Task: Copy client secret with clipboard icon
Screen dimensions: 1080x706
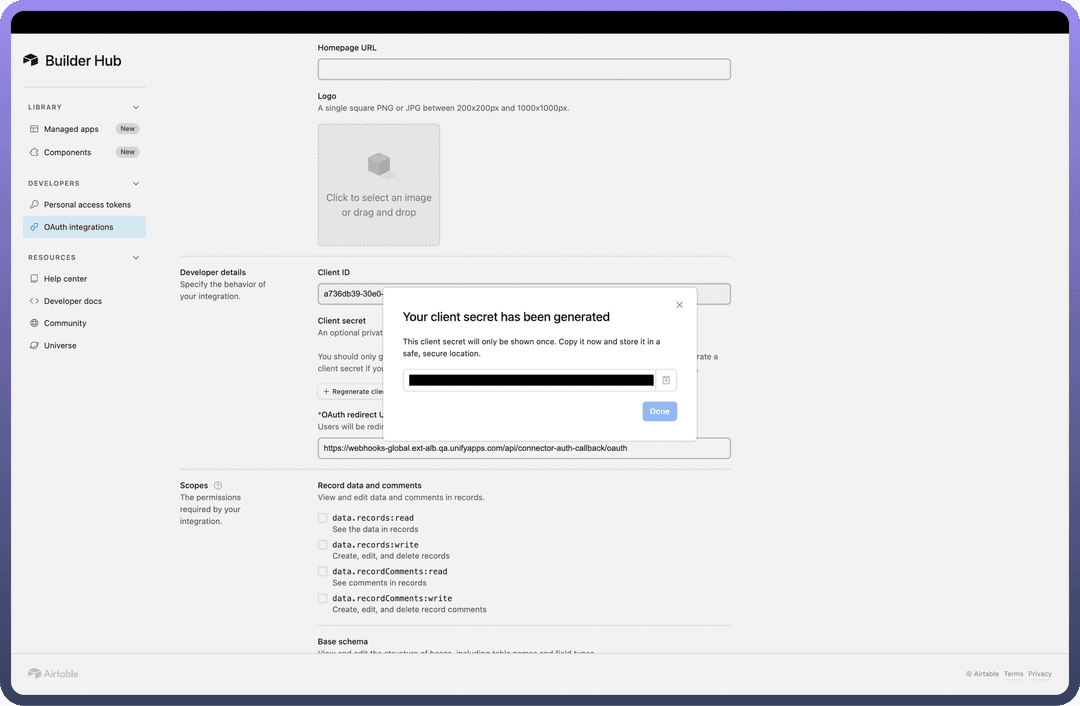Action: click(666, 380)
